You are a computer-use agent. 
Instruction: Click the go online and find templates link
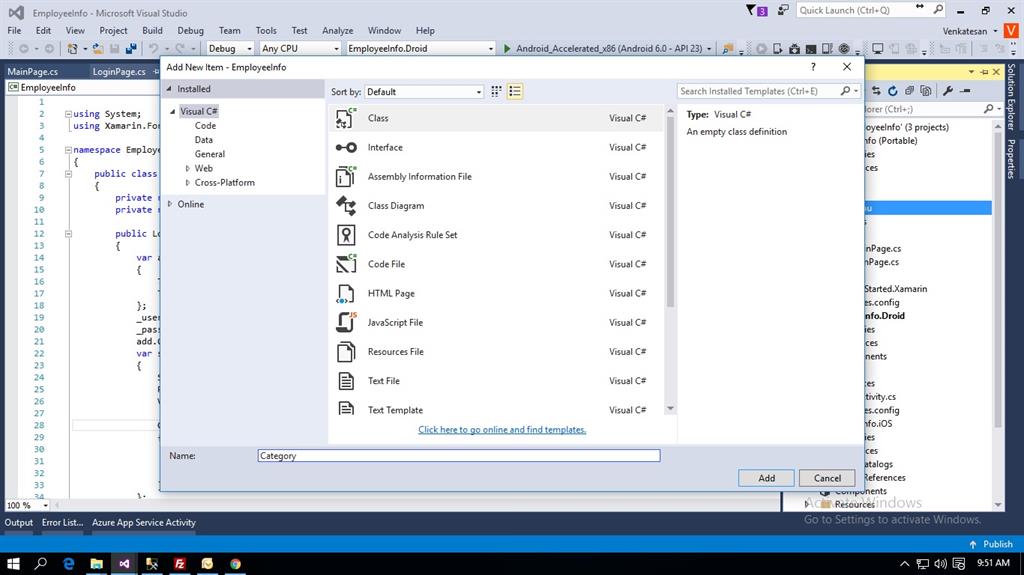click(x=502, y=430)
